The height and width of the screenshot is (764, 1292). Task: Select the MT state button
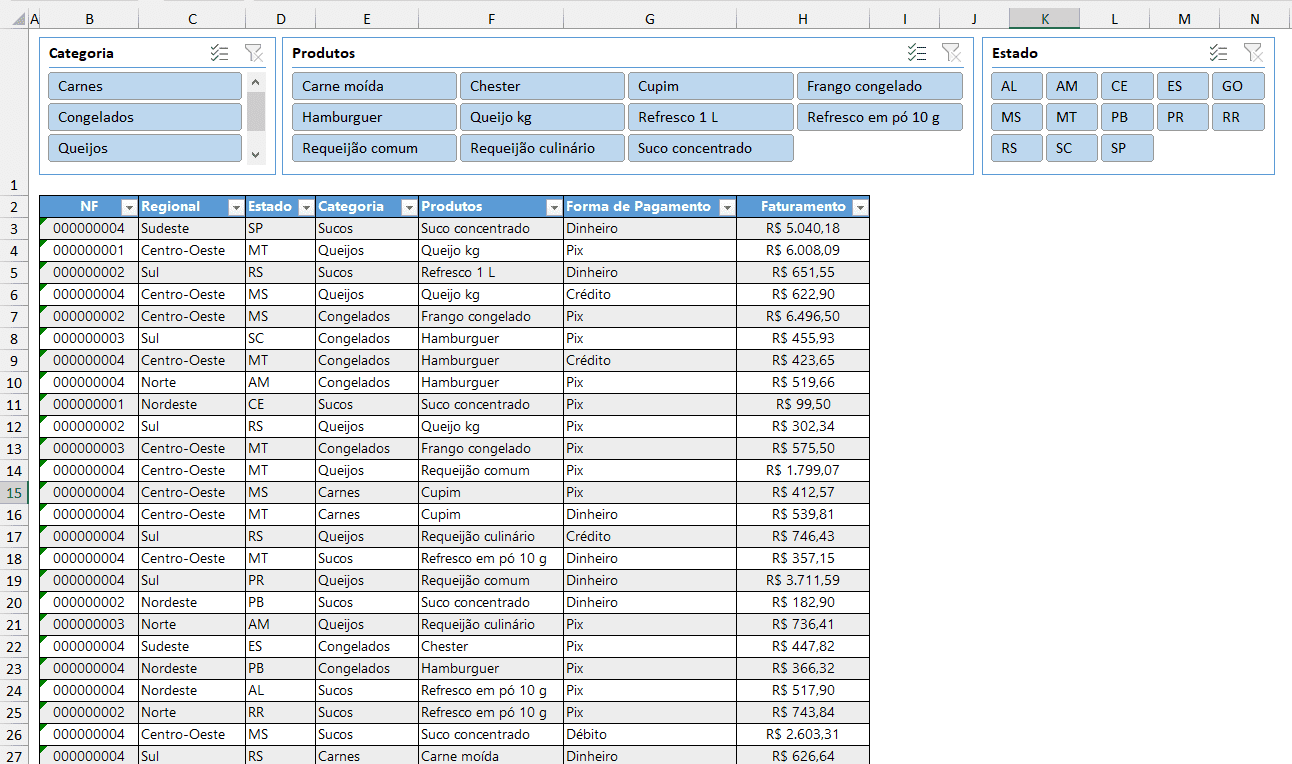[x=1071, y=116]
